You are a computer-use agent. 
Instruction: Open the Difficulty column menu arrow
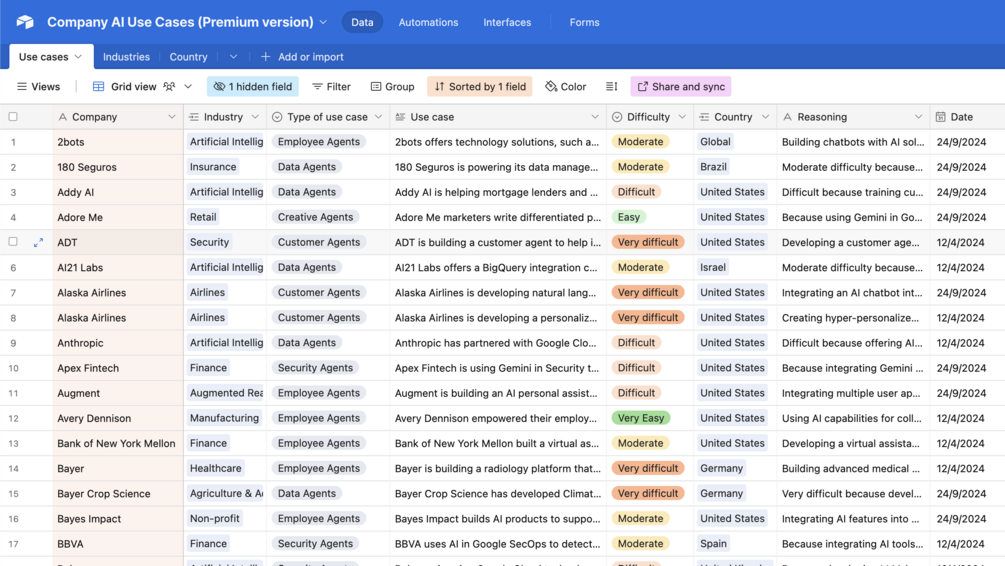pos(682,117)
